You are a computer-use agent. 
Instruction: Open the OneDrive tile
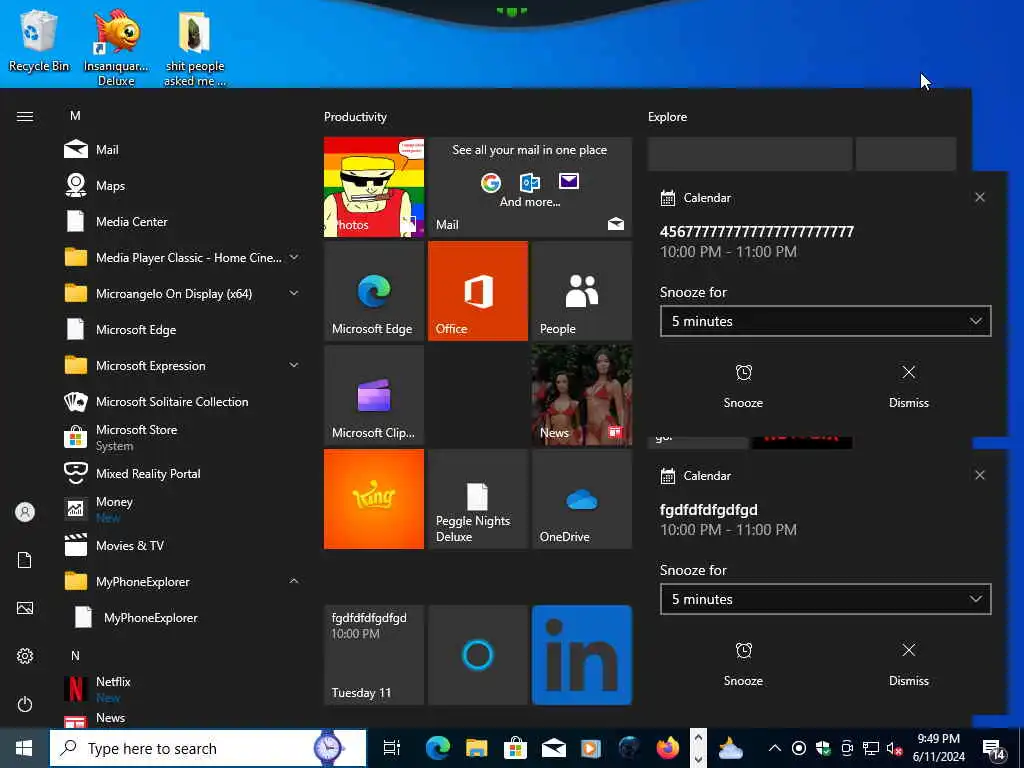pos(582,499)
